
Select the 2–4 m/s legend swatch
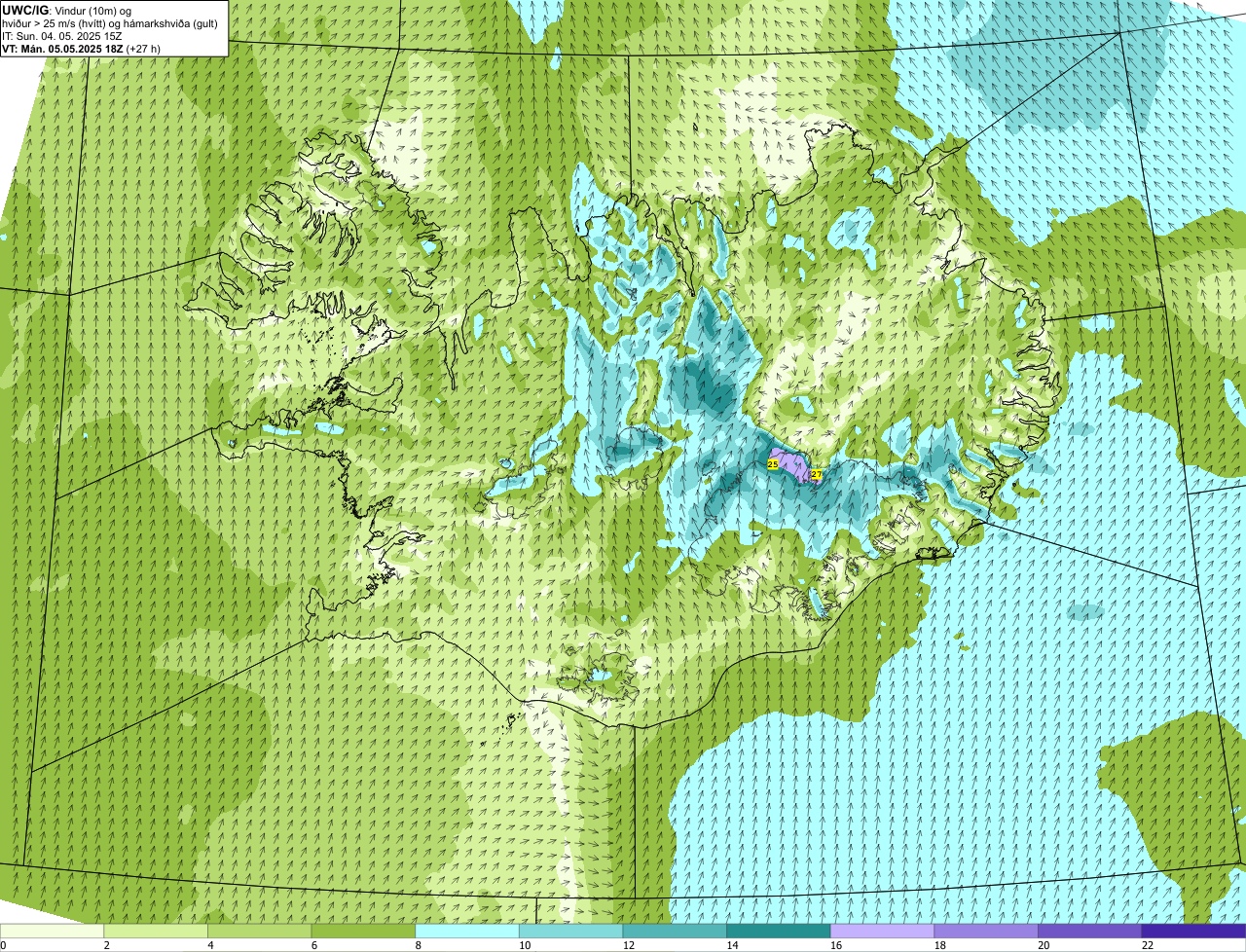(x=156, y=931)
